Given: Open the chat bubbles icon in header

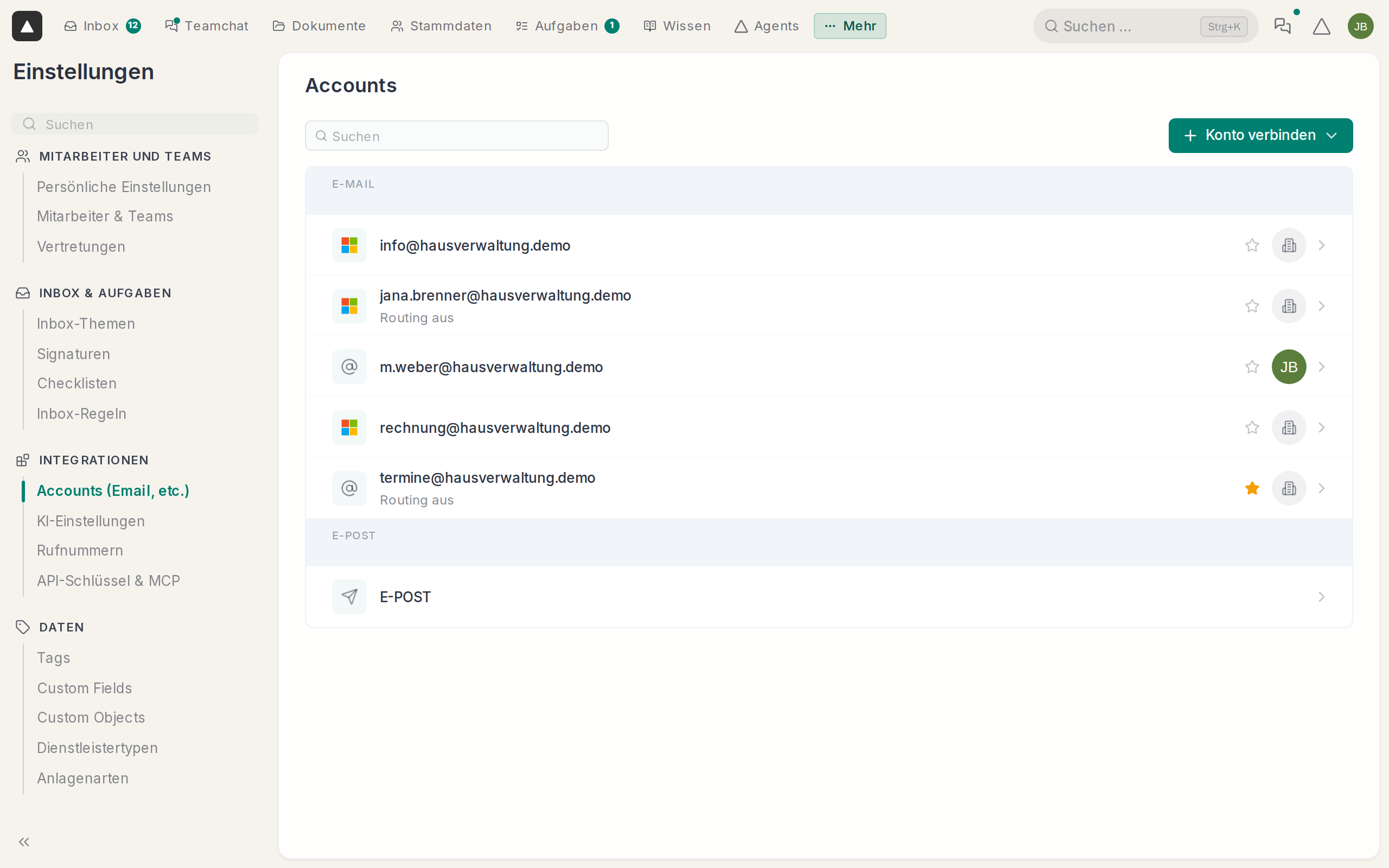Looking at the screenshot, I should (x=1282, y=26).
